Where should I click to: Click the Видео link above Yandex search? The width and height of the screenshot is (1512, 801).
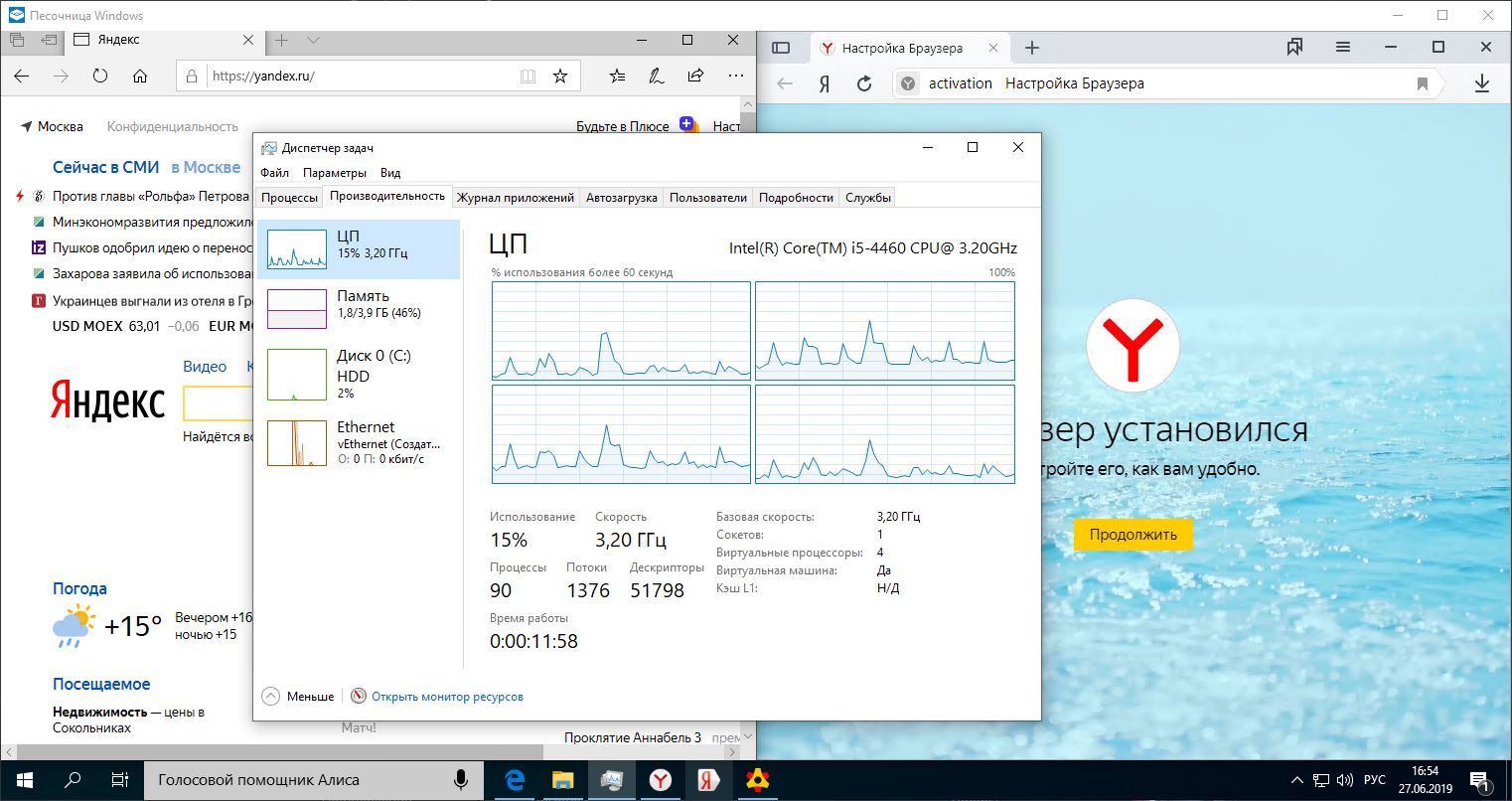click(205, 366)
